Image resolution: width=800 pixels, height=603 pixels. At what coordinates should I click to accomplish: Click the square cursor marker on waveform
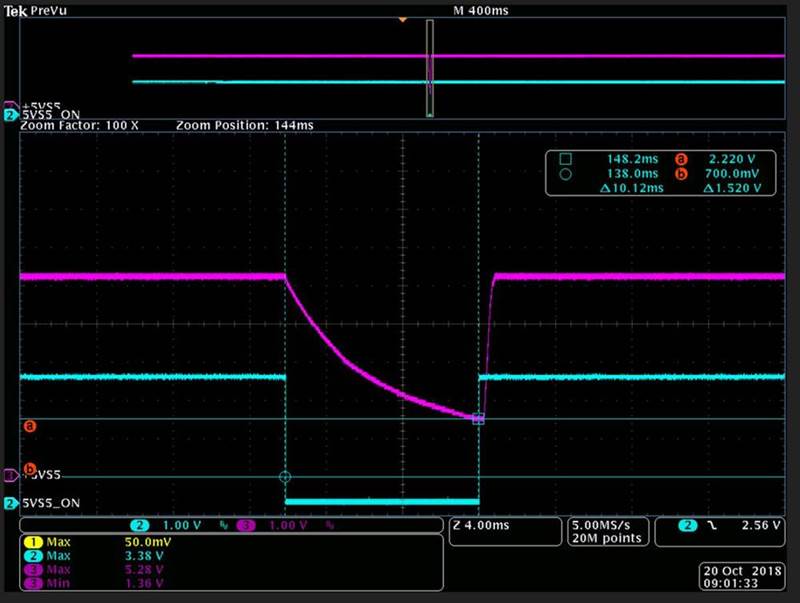click(x=478, y=419)
